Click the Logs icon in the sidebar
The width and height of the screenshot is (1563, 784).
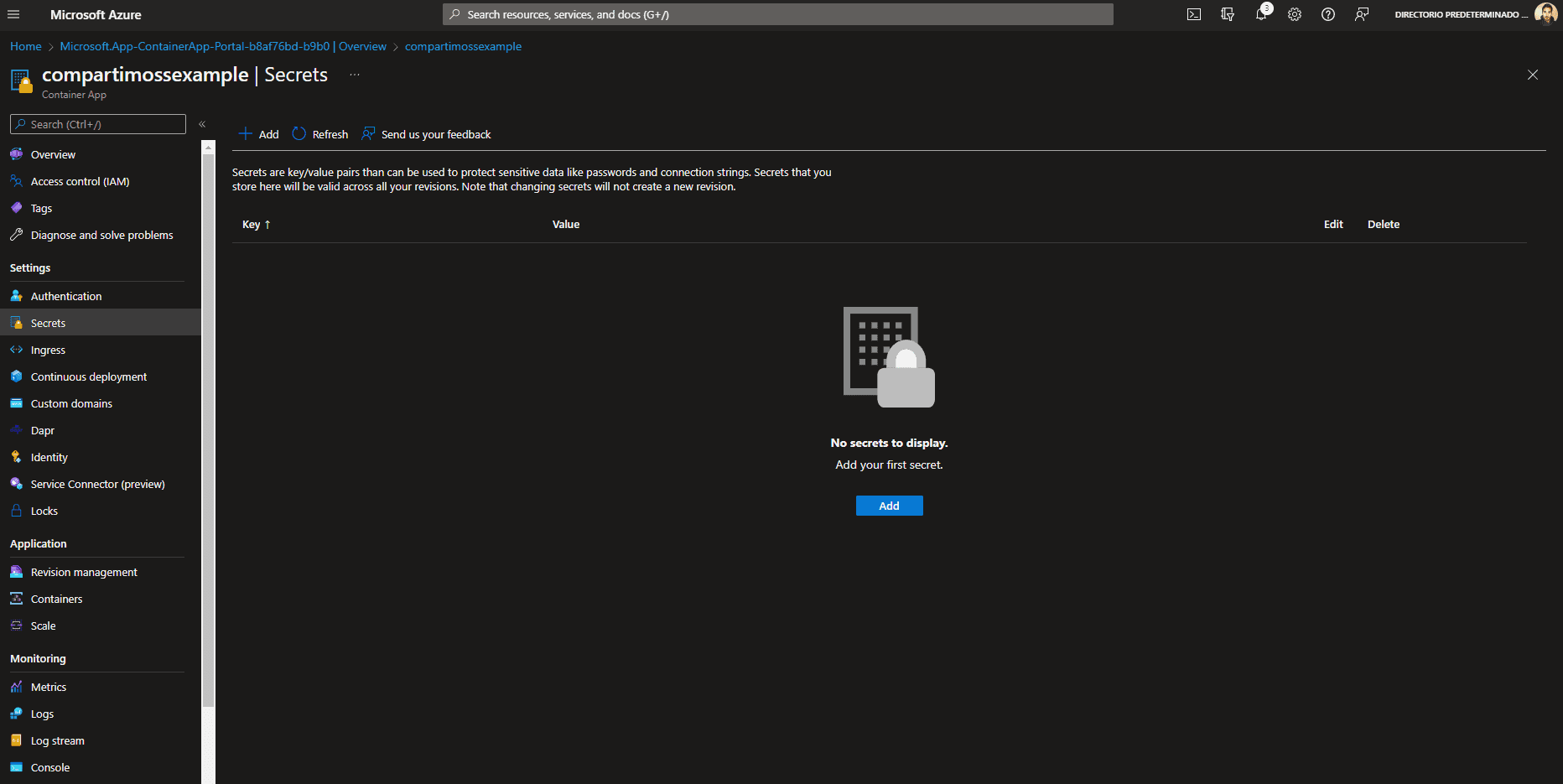coord(16,714)
